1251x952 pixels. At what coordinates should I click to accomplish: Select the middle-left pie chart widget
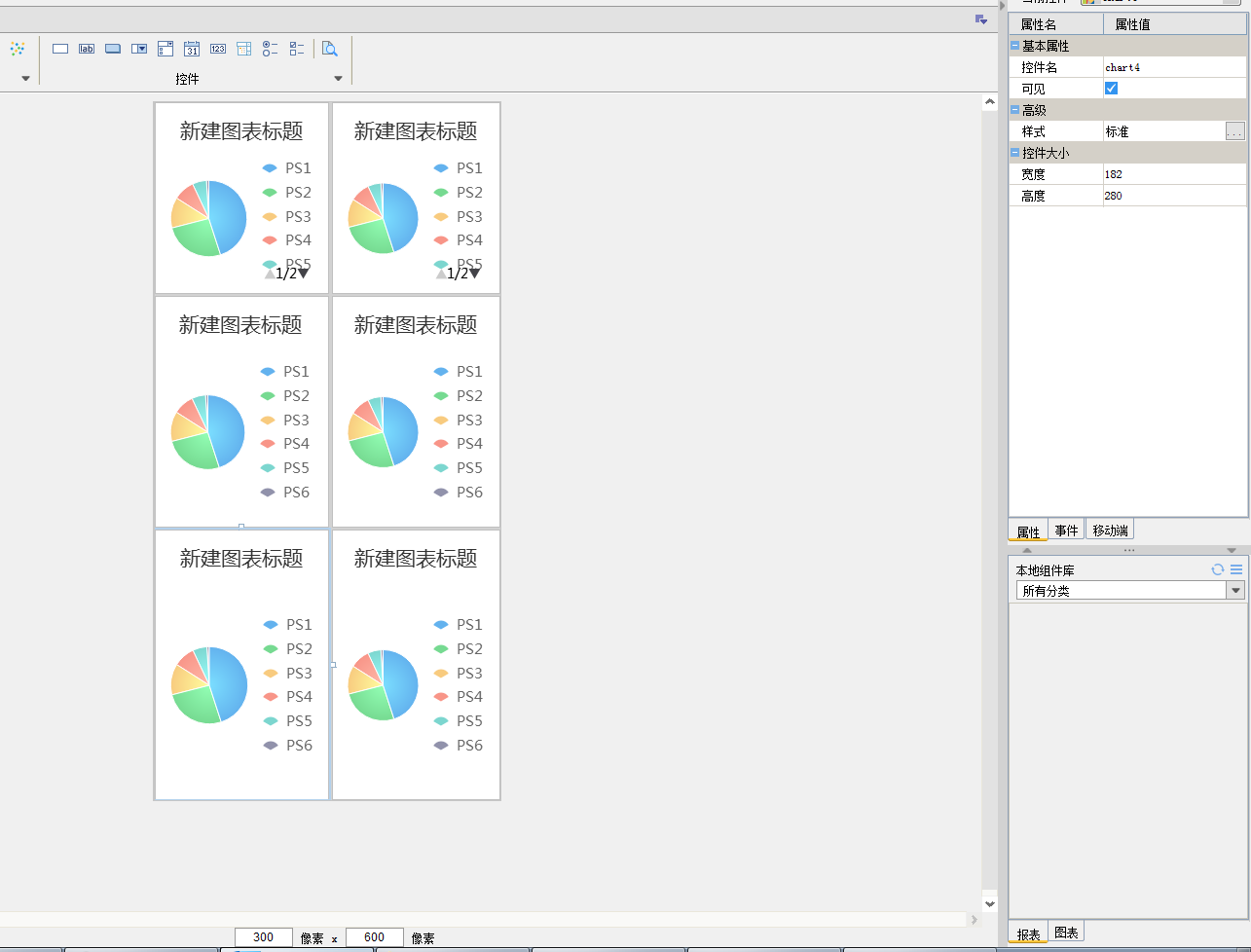241,412
